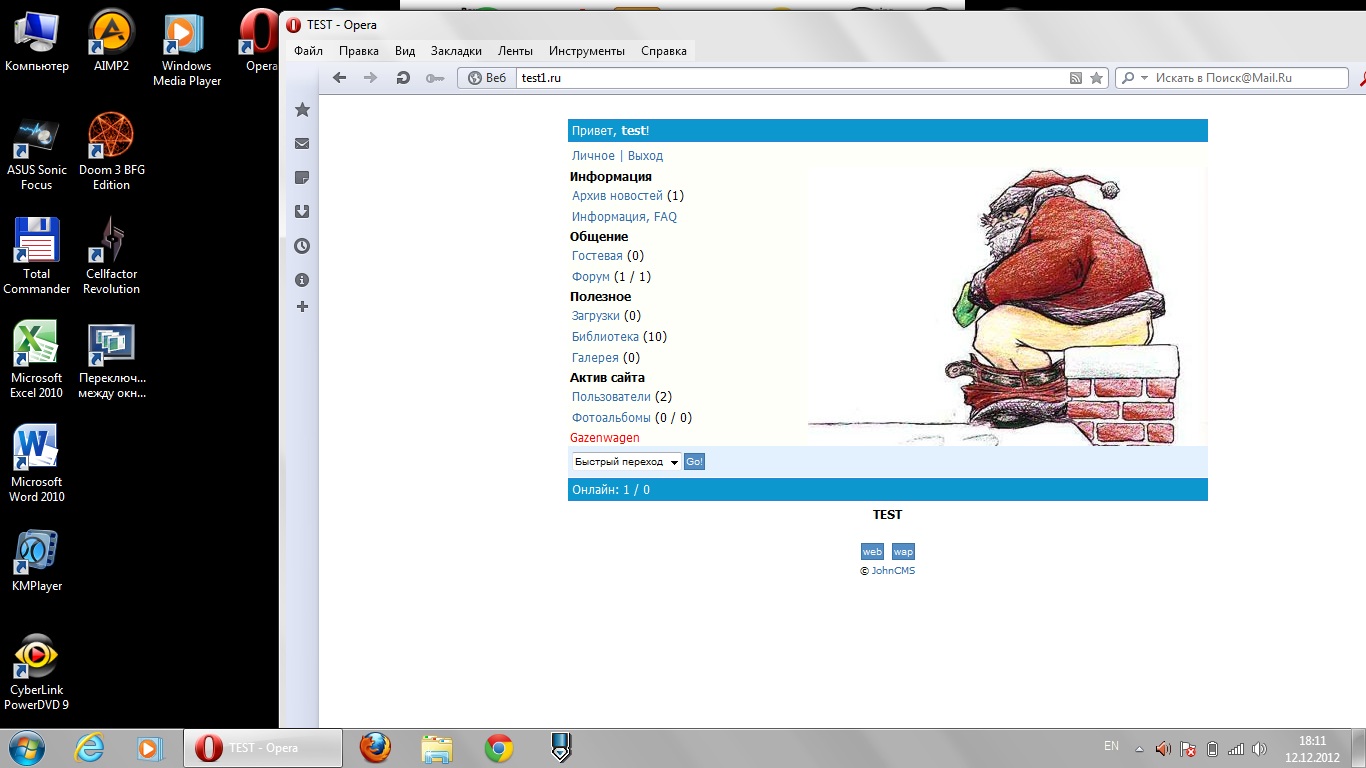The height and width of the screenshot is (768, 1366).
Task: Click the volume speaker icon in tray
Action: point(1259,749)
